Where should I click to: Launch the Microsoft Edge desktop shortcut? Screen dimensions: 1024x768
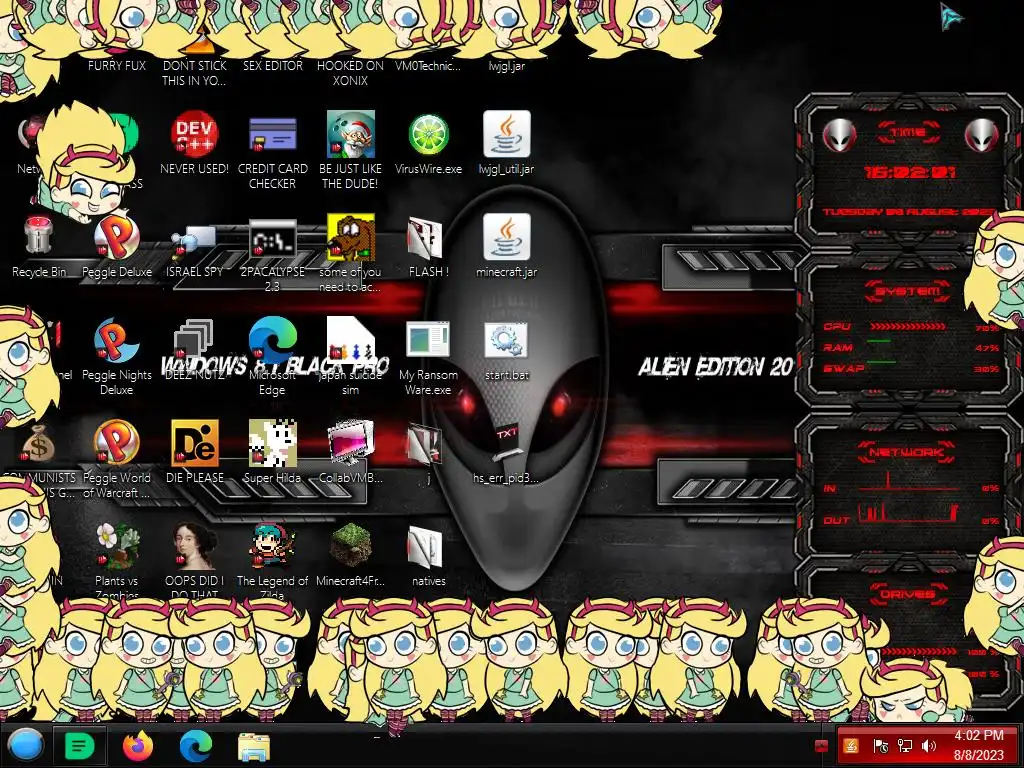pyautogui.click(x=272, y=341)
